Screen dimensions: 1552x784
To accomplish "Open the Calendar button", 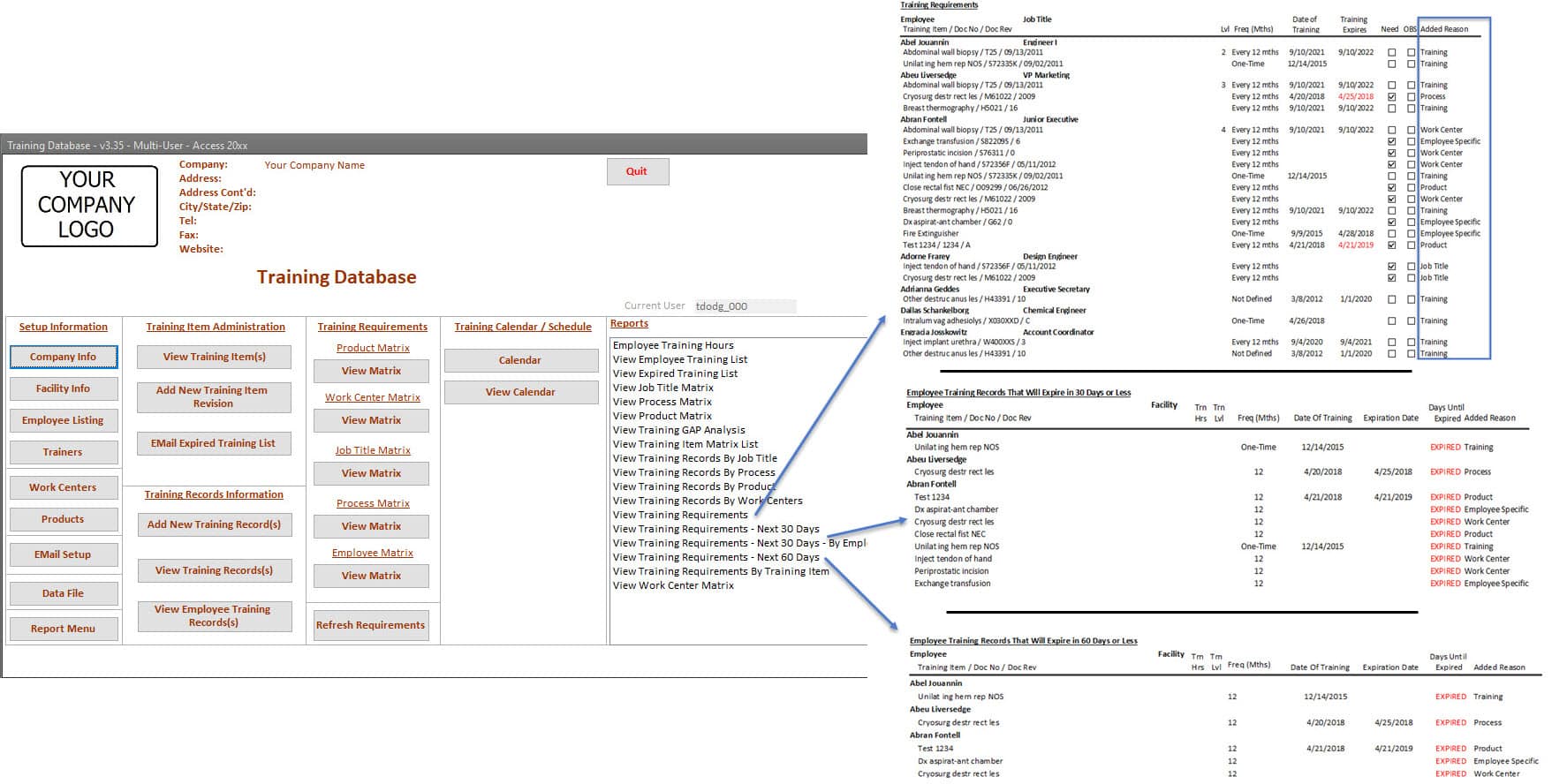I will 521,360.
